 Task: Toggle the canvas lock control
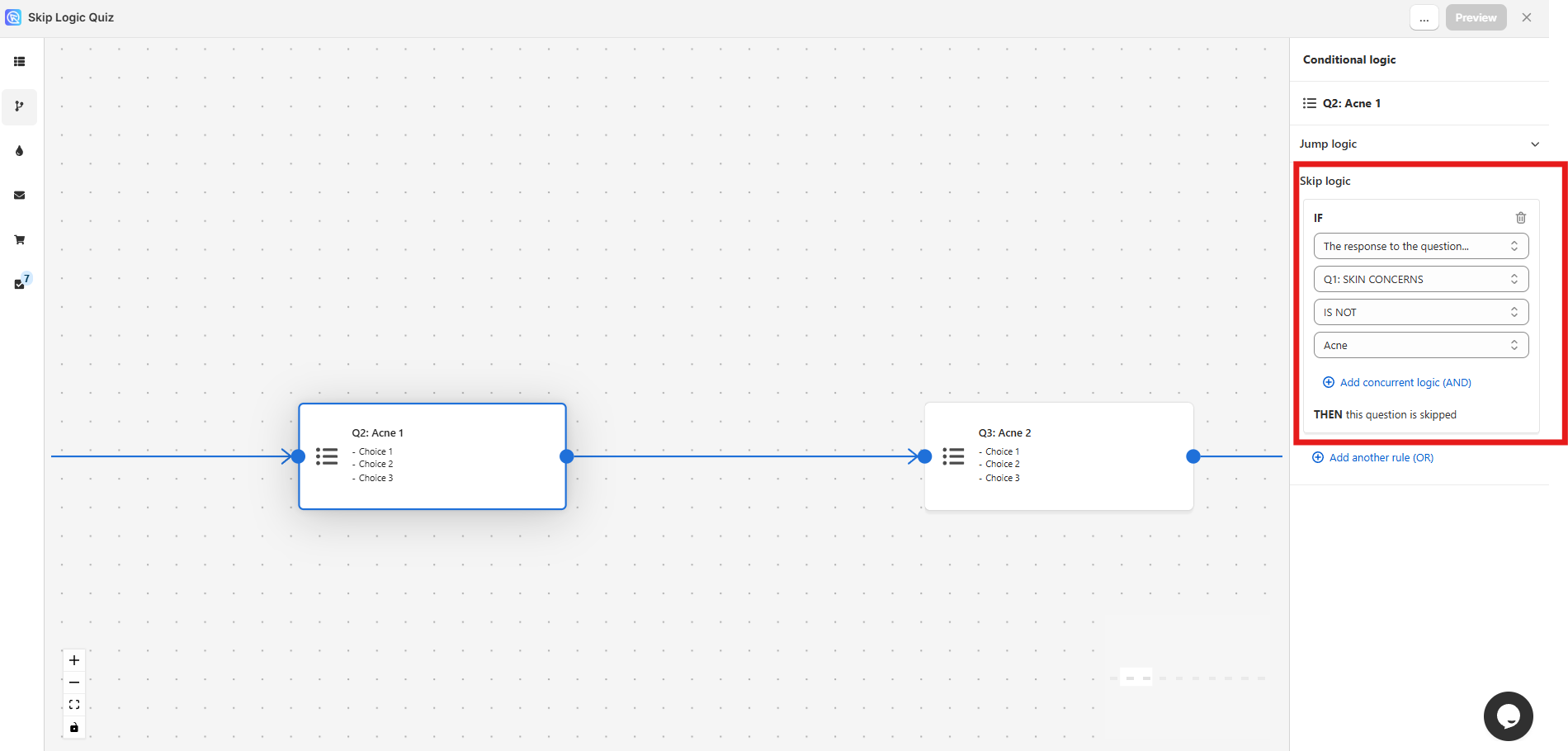(74, 727)
